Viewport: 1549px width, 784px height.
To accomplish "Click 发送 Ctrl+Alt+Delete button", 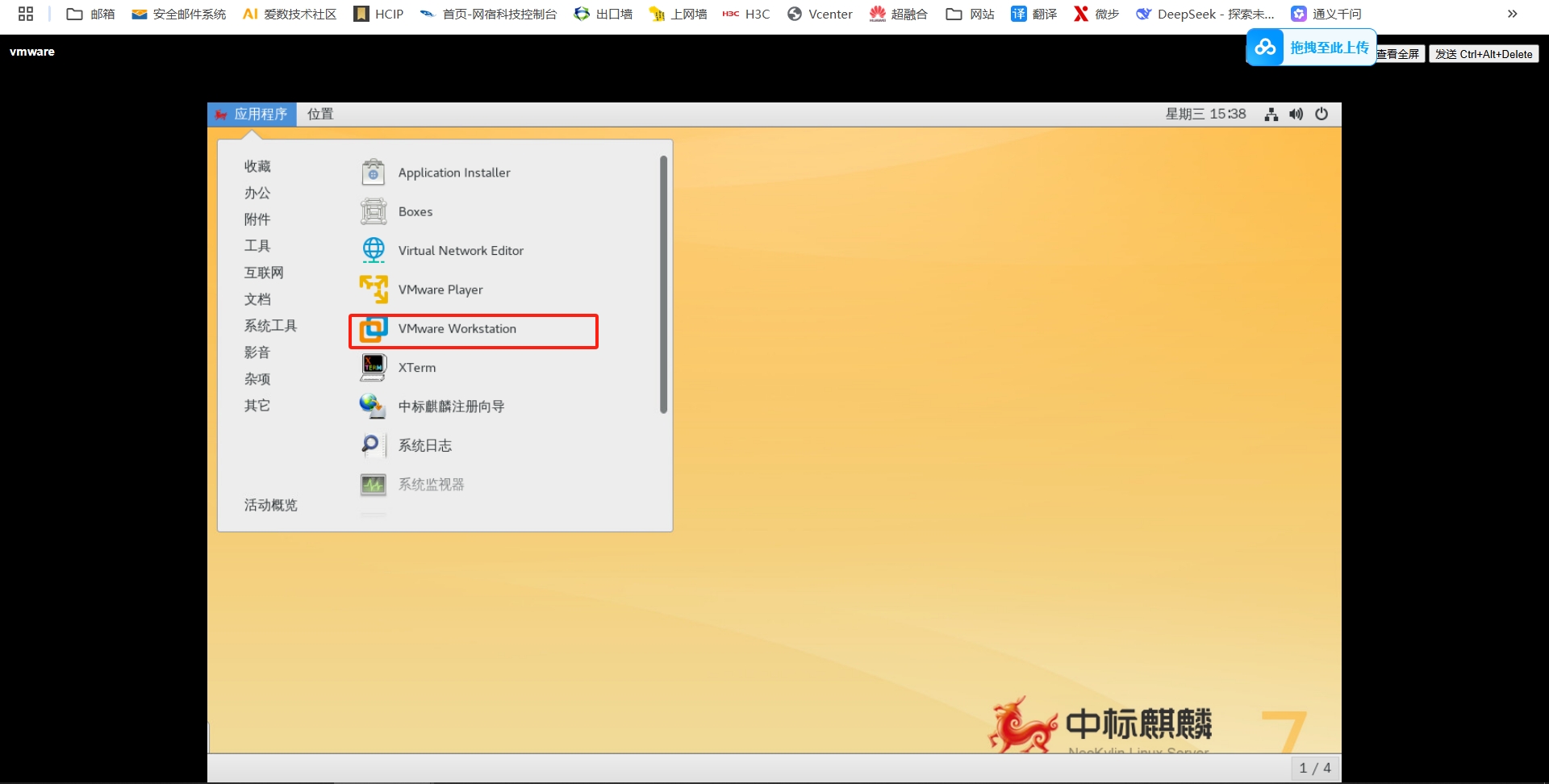I will point(1484,54).
